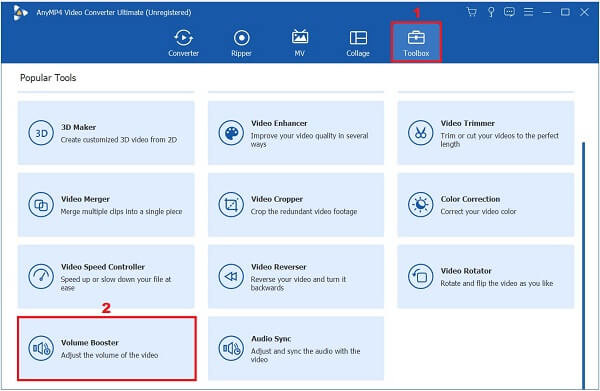The height and width of the screenshot is (391, 600).
Task: Click "Create customized 3D video from 2D" text
Action: pyautogui.click(x=119, y=140)
